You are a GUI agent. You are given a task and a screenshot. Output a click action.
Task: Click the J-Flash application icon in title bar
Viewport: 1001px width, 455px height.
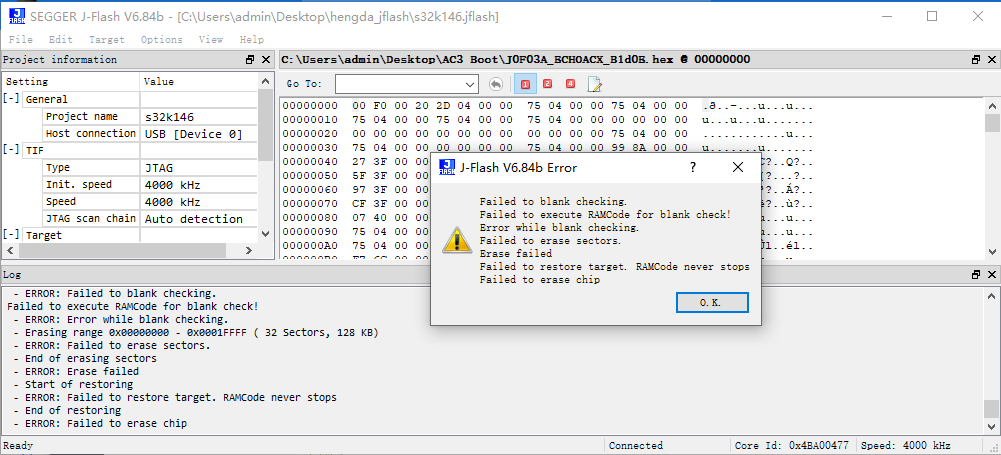pos(16,17)
